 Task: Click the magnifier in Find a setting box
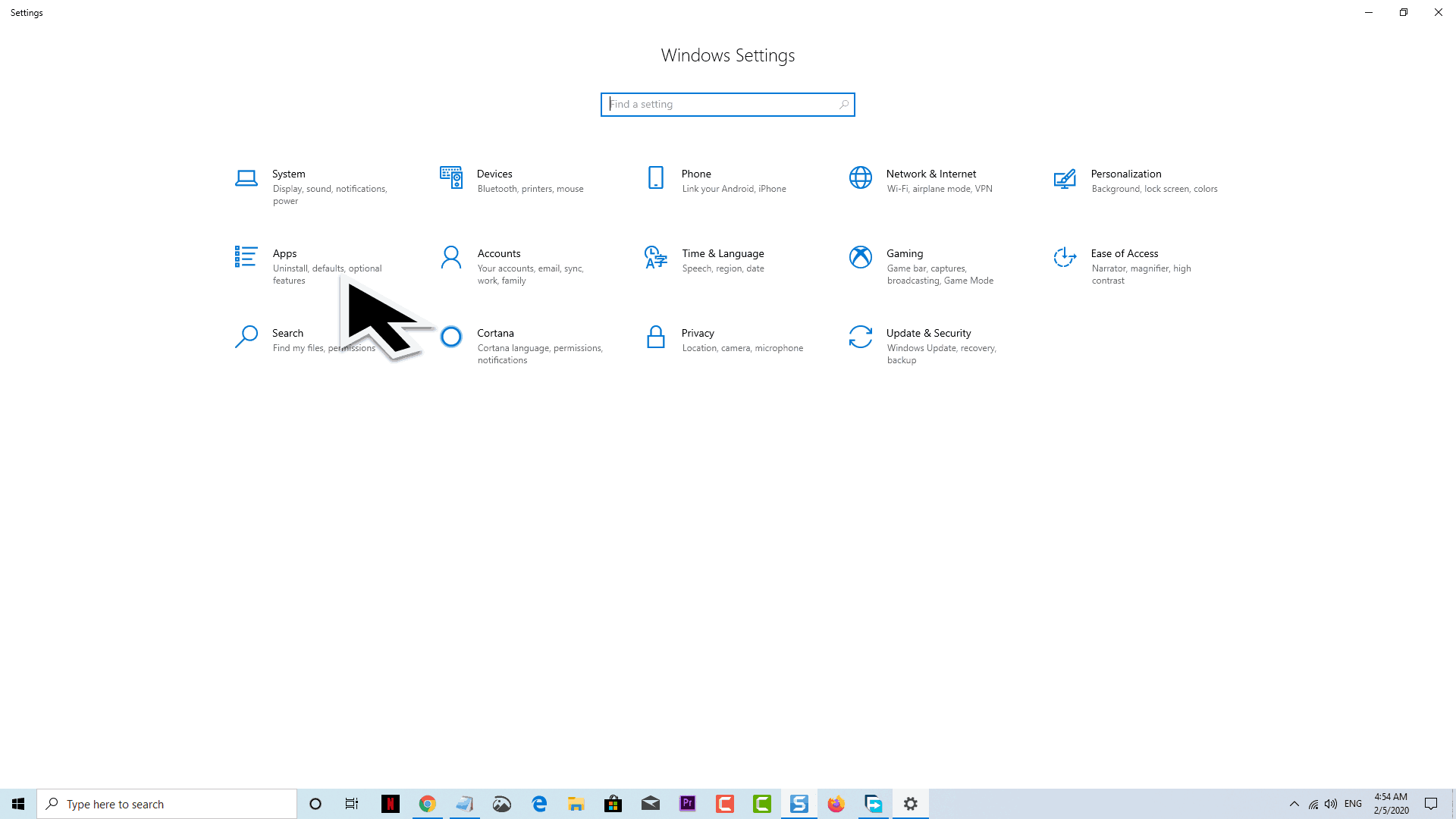[843, 105]
